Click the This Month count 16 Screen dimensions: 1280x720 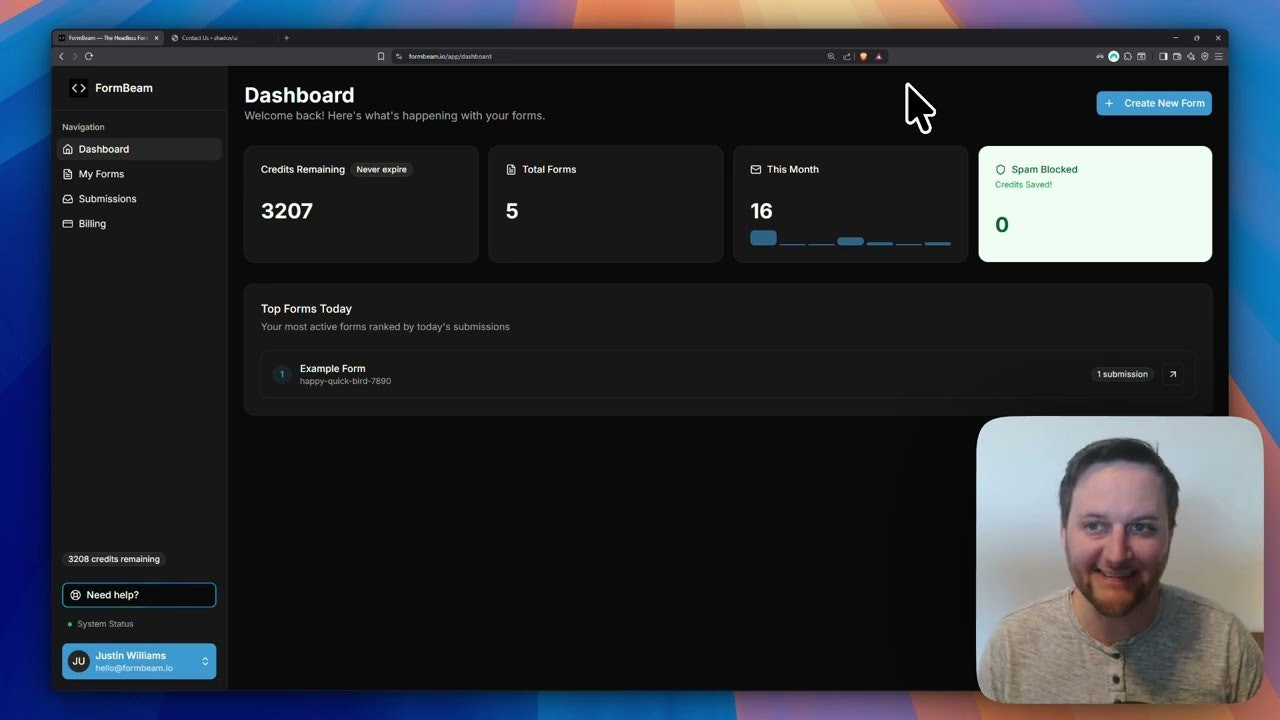pyautogui.click(x=761, y=211)
